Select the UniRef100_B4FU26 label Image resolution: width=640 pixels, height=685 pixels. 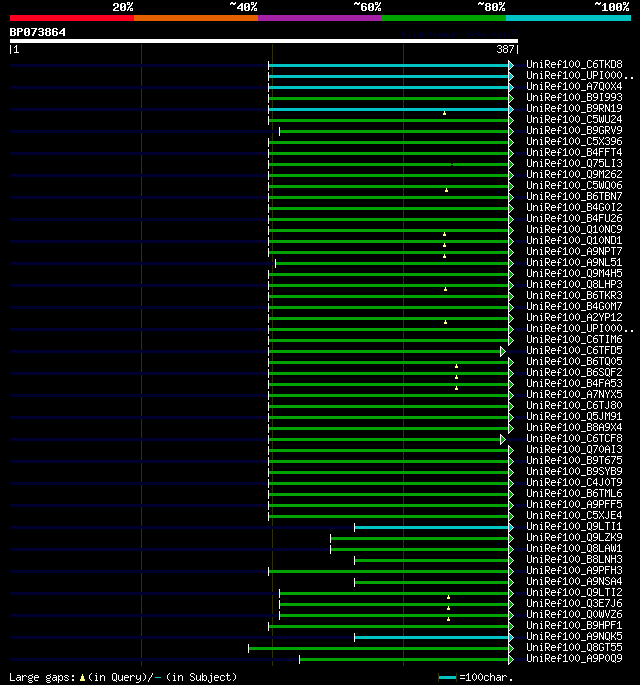click(574, 218)
